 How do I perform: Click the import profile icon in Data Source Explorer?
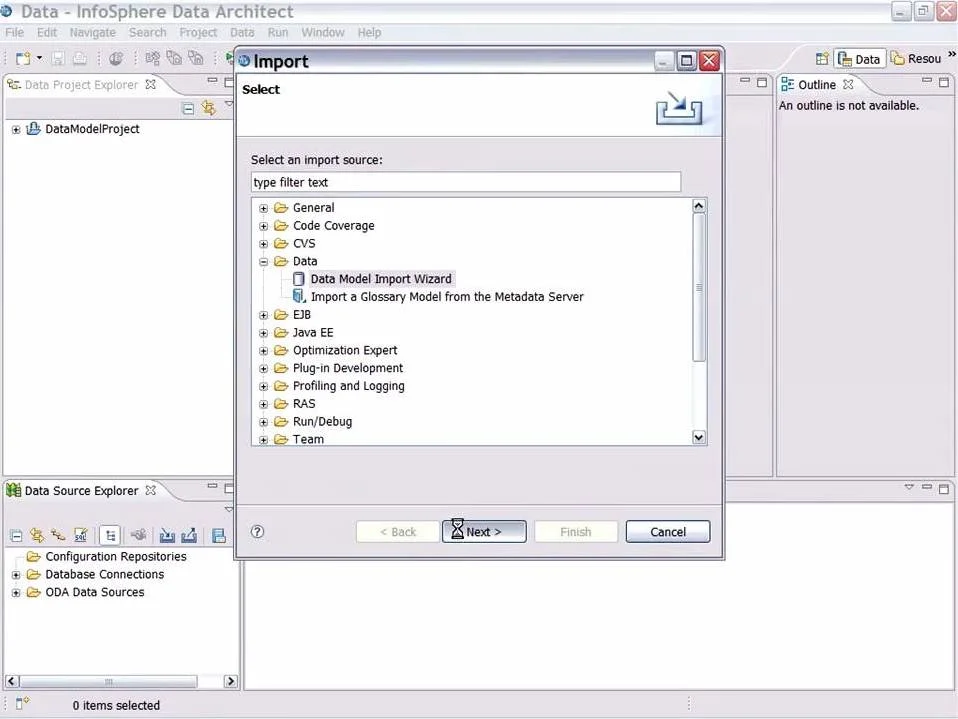tap(167, 535)
